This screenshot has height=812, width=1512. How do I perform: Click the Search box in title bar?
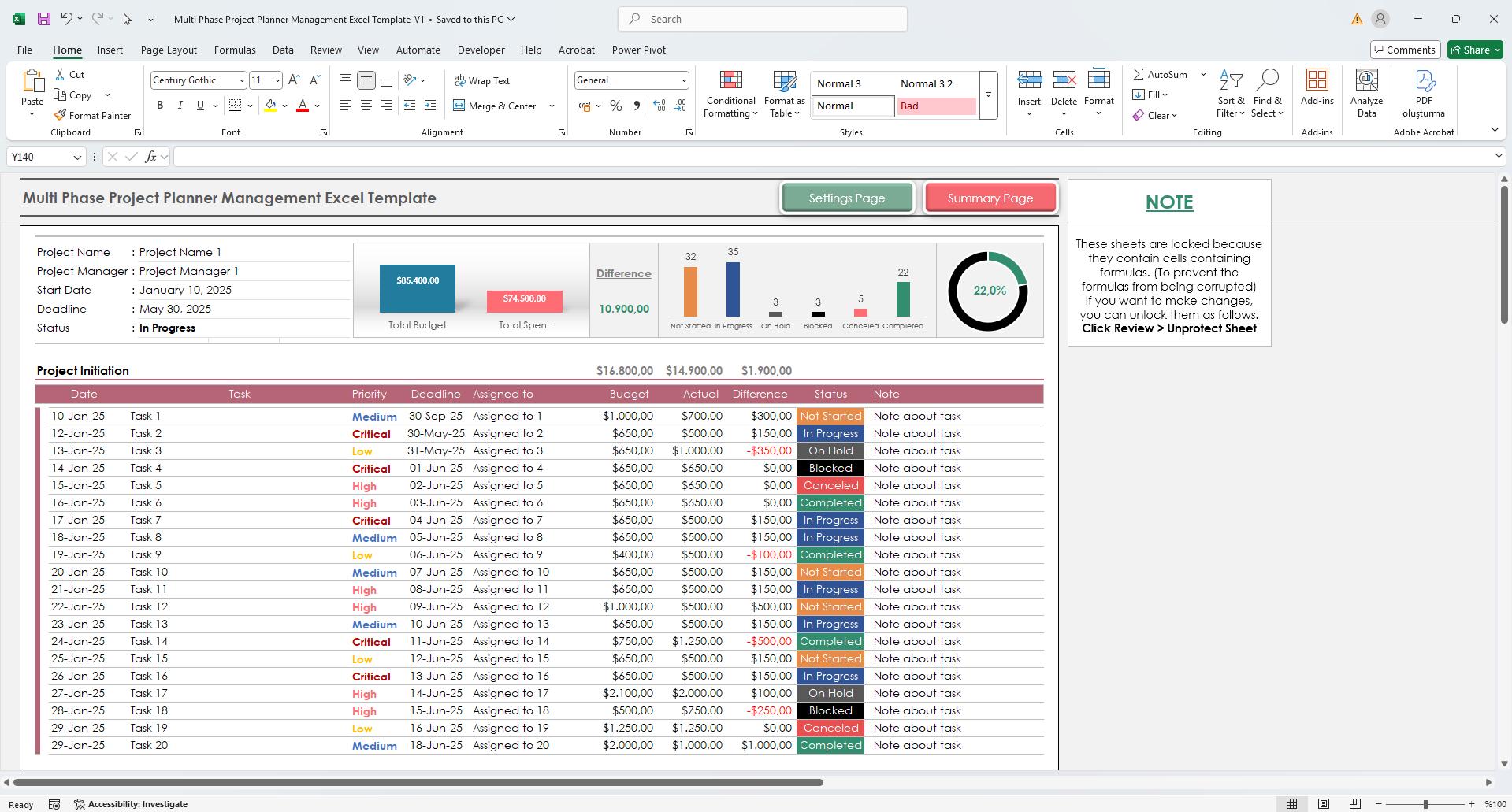[x=763, y=19]
